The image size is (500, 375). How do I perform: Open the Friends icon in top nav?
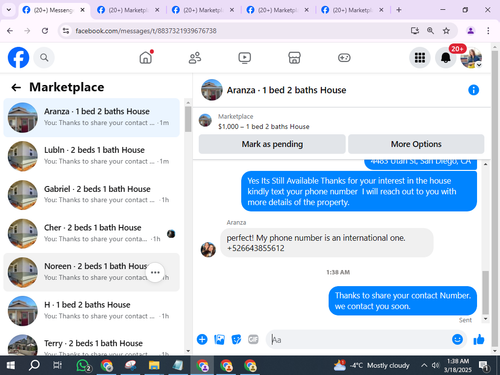coord(195,58)
